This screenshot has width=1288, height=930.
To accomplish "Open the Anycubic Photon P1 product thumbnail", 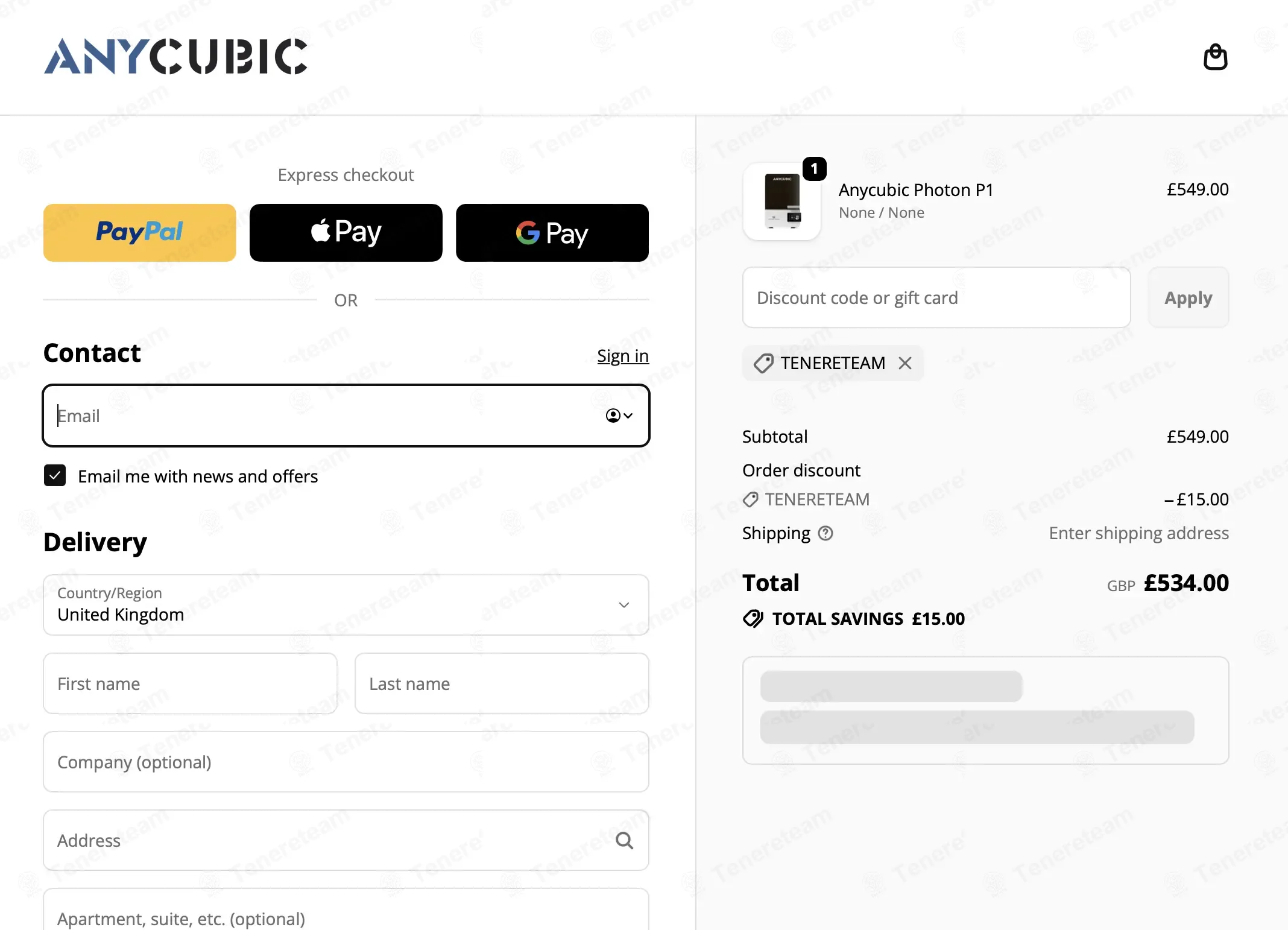I will click(x=782, y=201).
